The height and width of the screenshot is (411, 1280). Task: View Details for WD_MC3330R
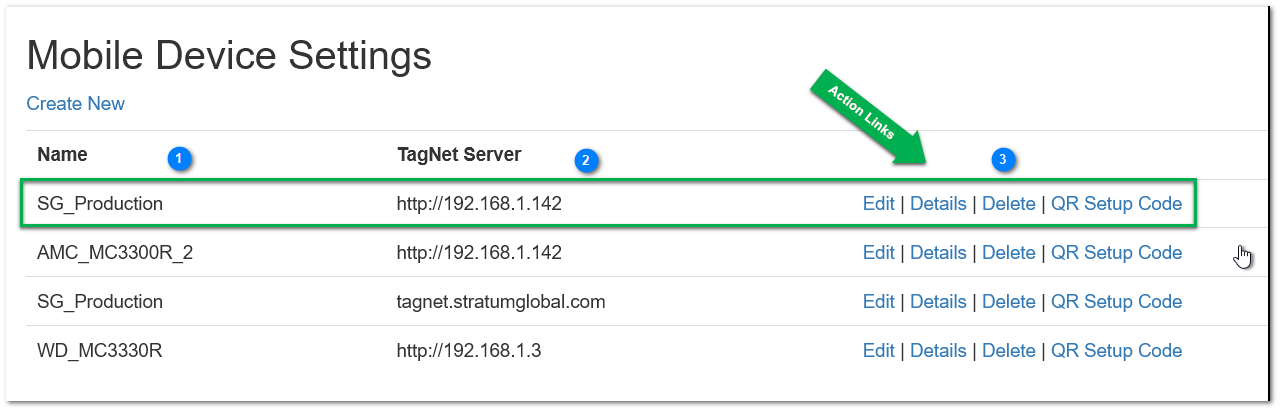[938, 351]
